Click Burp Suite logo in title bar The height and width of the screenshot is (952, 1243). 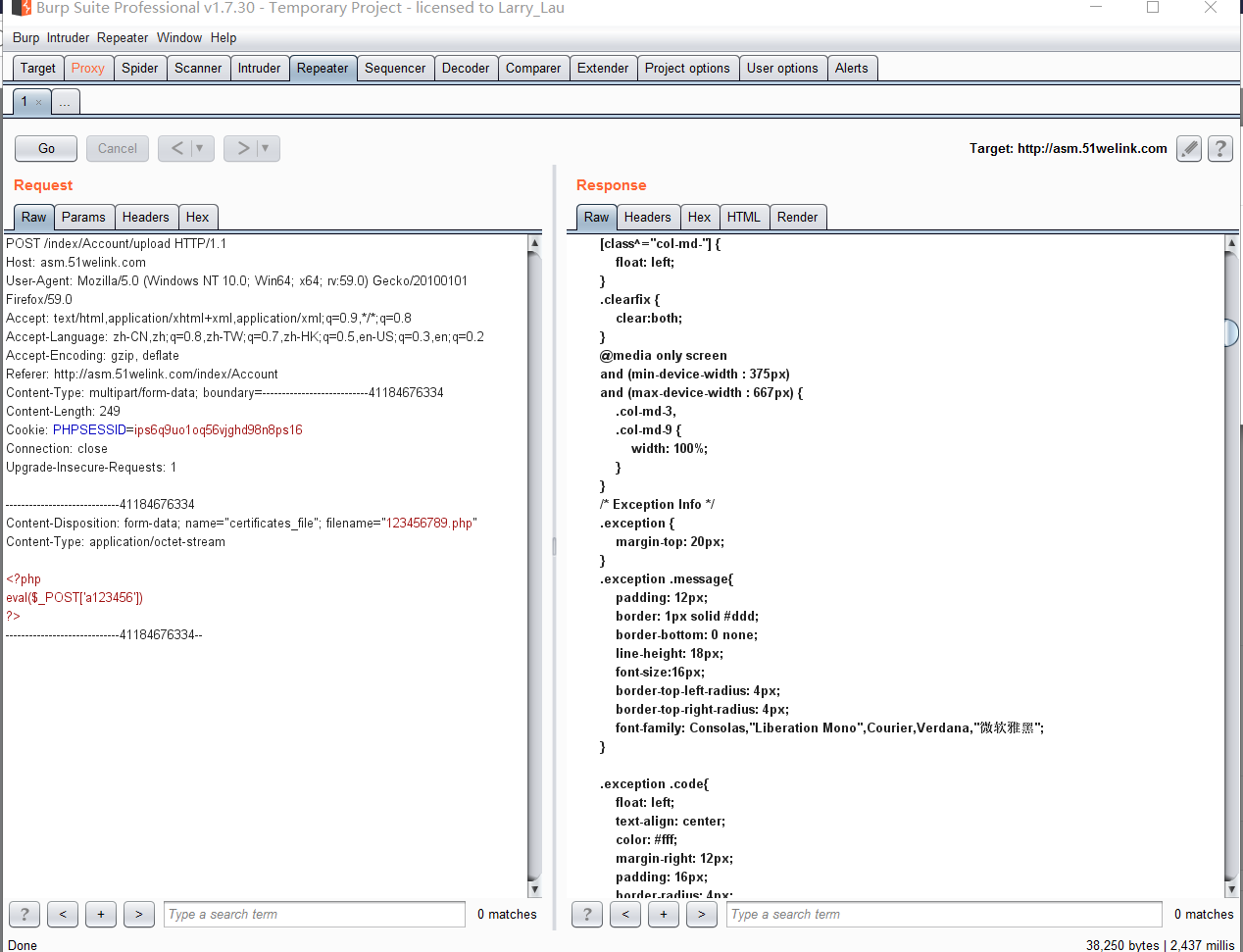tap(21, 8)
